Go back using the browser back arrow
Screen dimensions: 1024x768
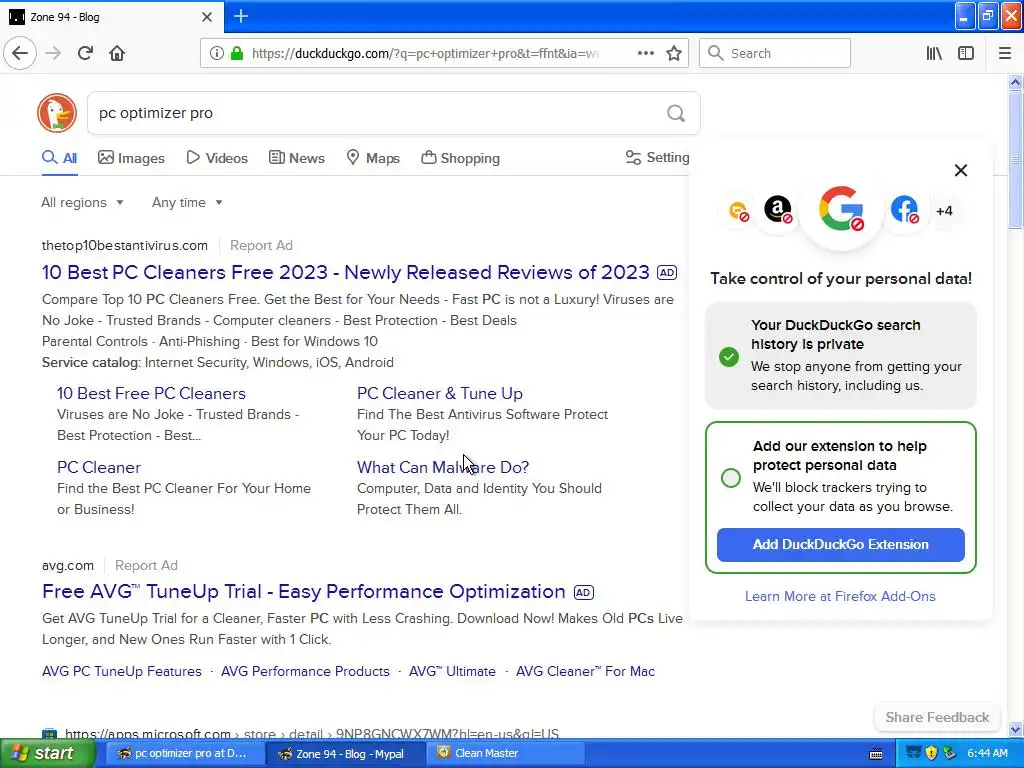(20, 53)
